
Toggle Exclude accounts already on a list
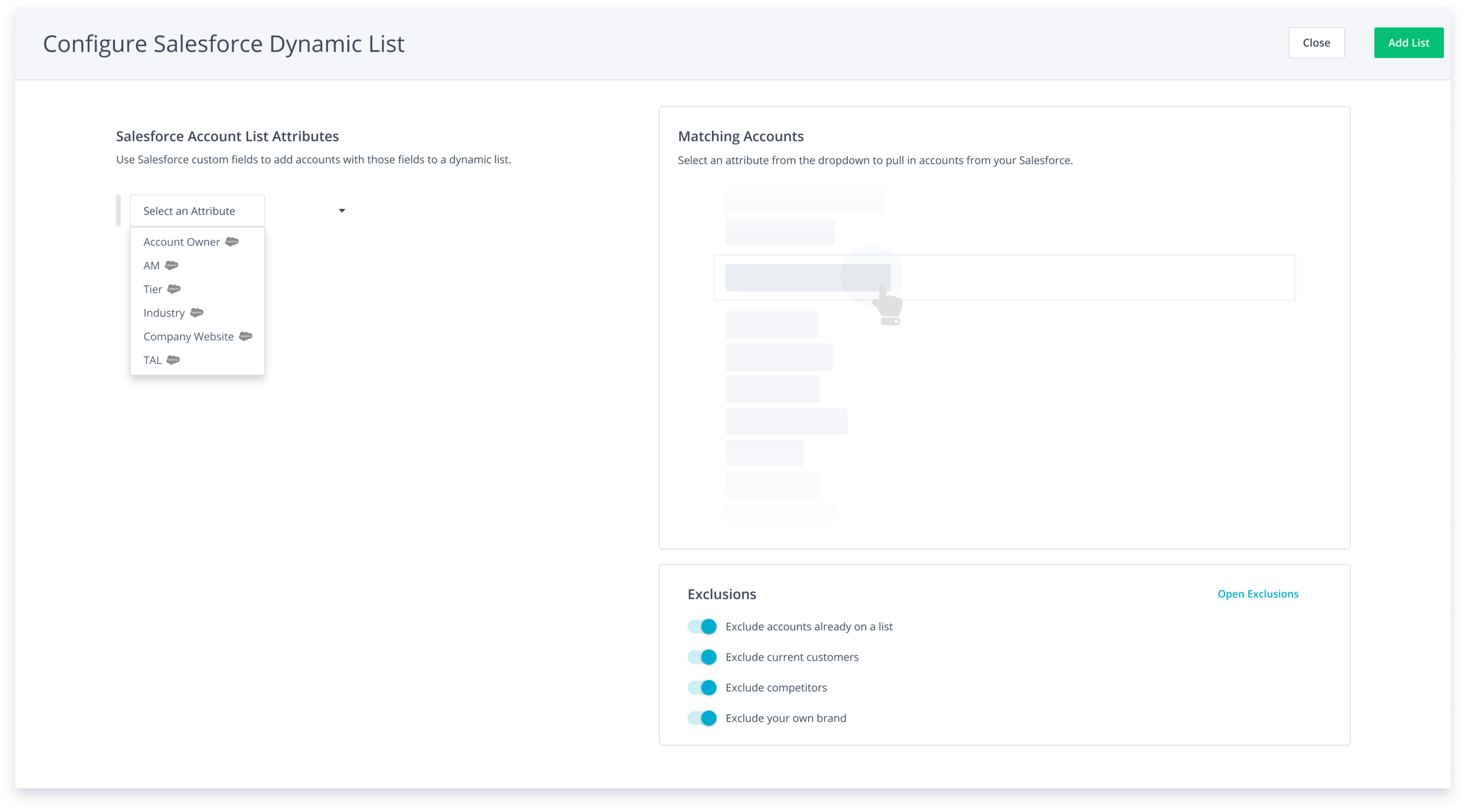point(702,626)
